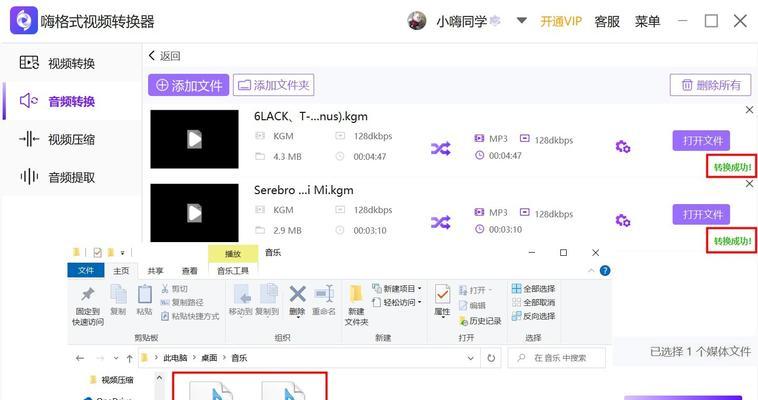The height and width of the screenshot is (400, 758).
Task: Play the 6LACK track thumbnail preview
Action: (194, 139)
